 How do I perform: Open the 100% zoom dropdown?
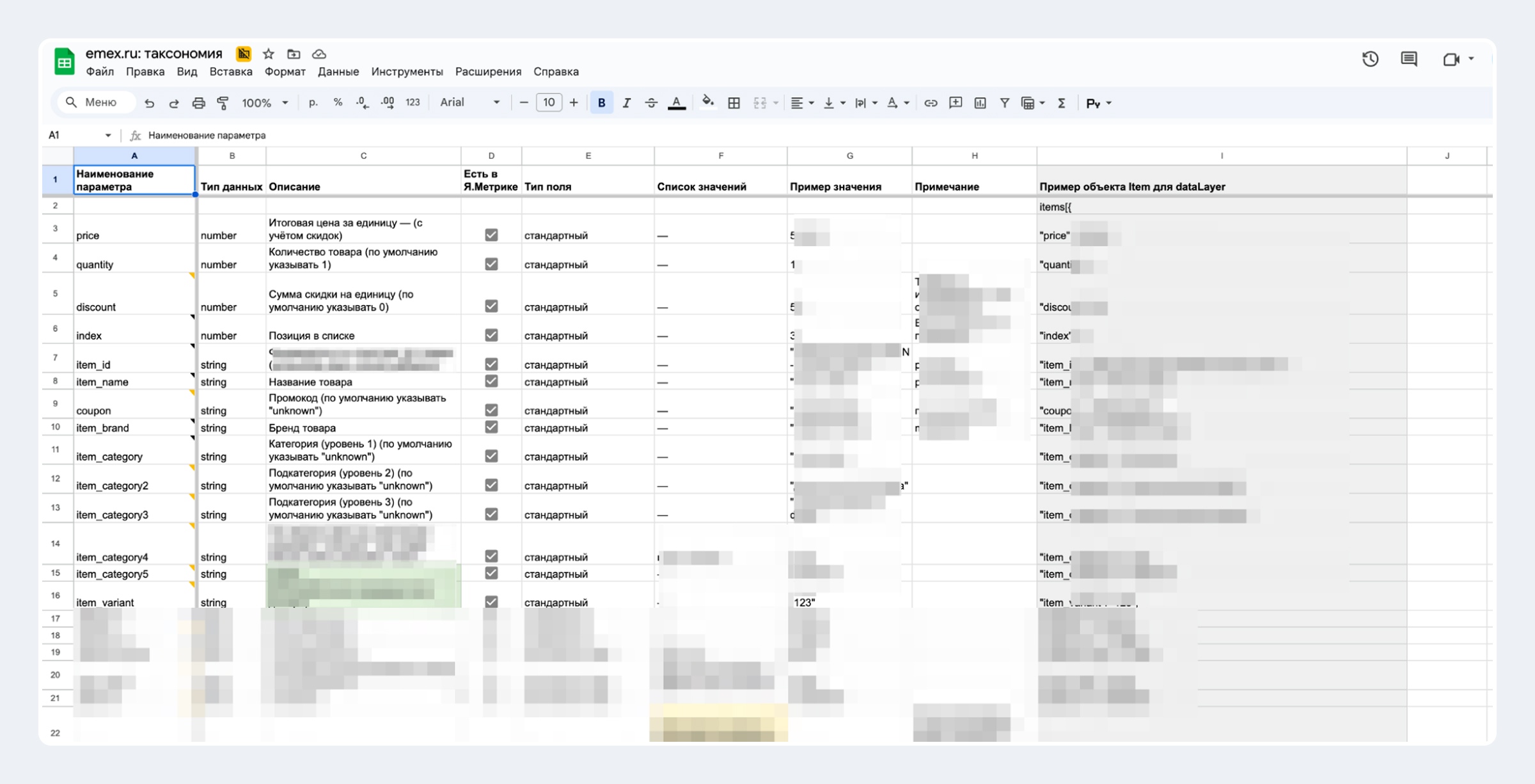tap(265, 103)
